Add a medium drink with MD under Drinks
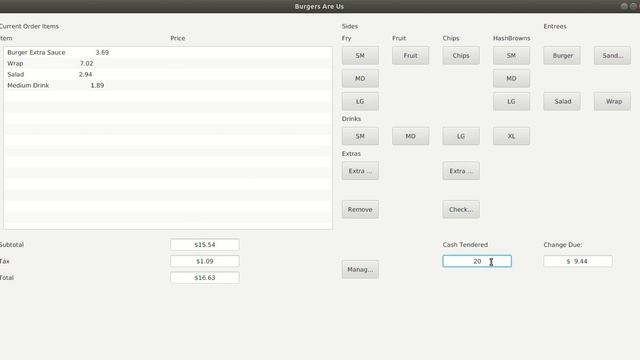 [x=410, y=136]
